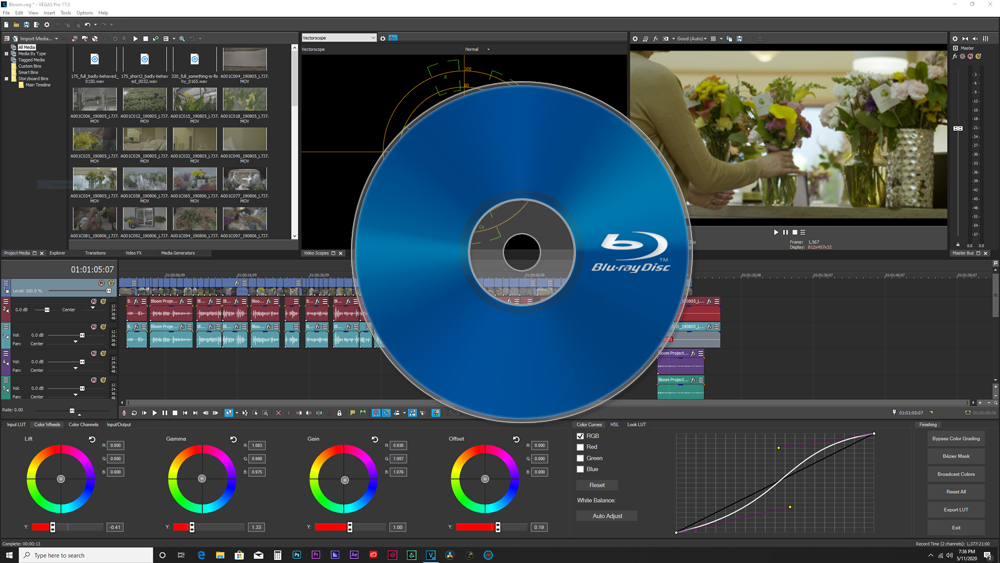The width and height of the screenshot is (1000, 563).
Task: Click the Open project folder icon
Action: click(16, 25)
